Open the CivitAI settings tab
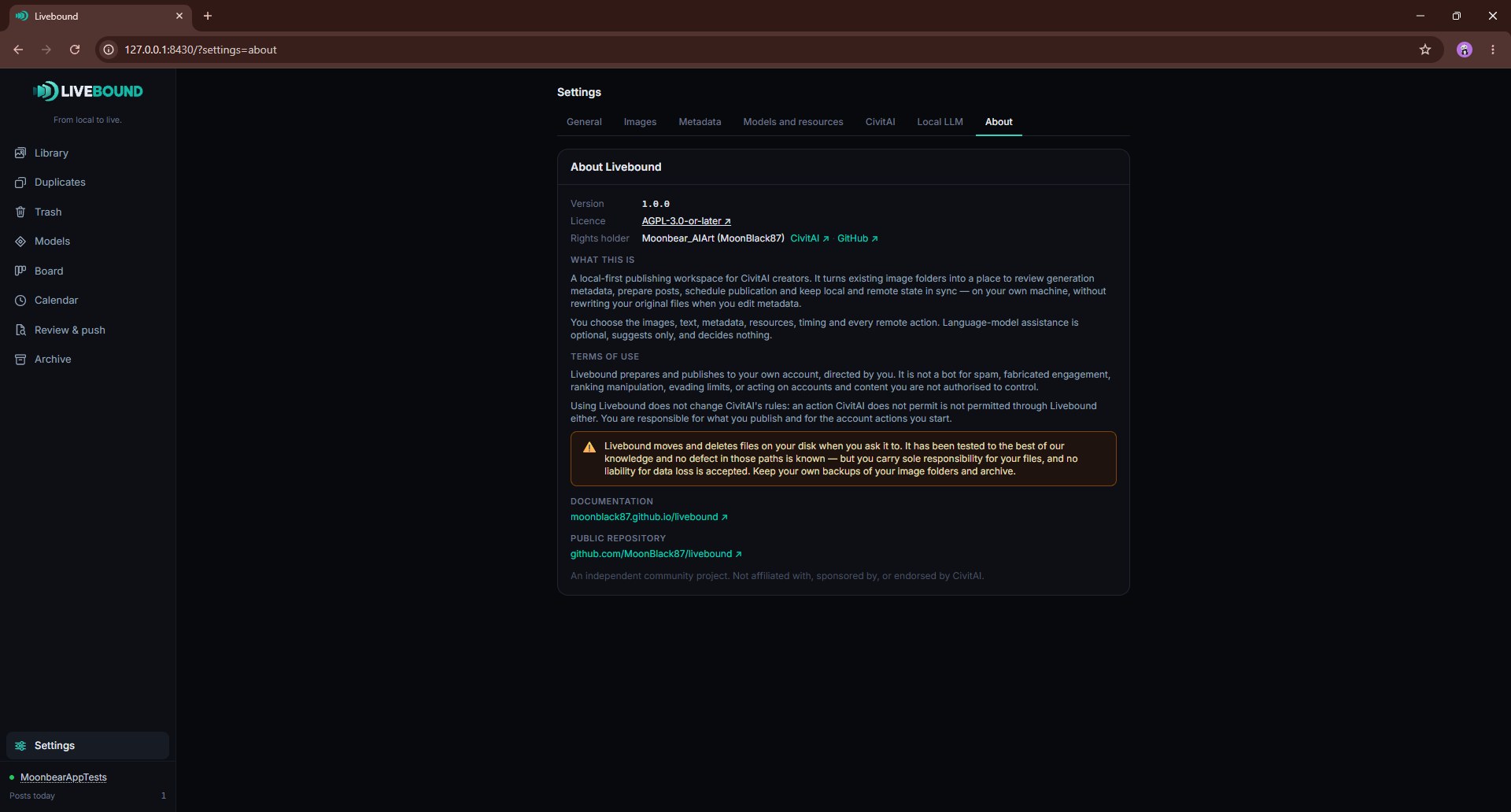The width and height of the screenshot is (1511, 812). 880,122
